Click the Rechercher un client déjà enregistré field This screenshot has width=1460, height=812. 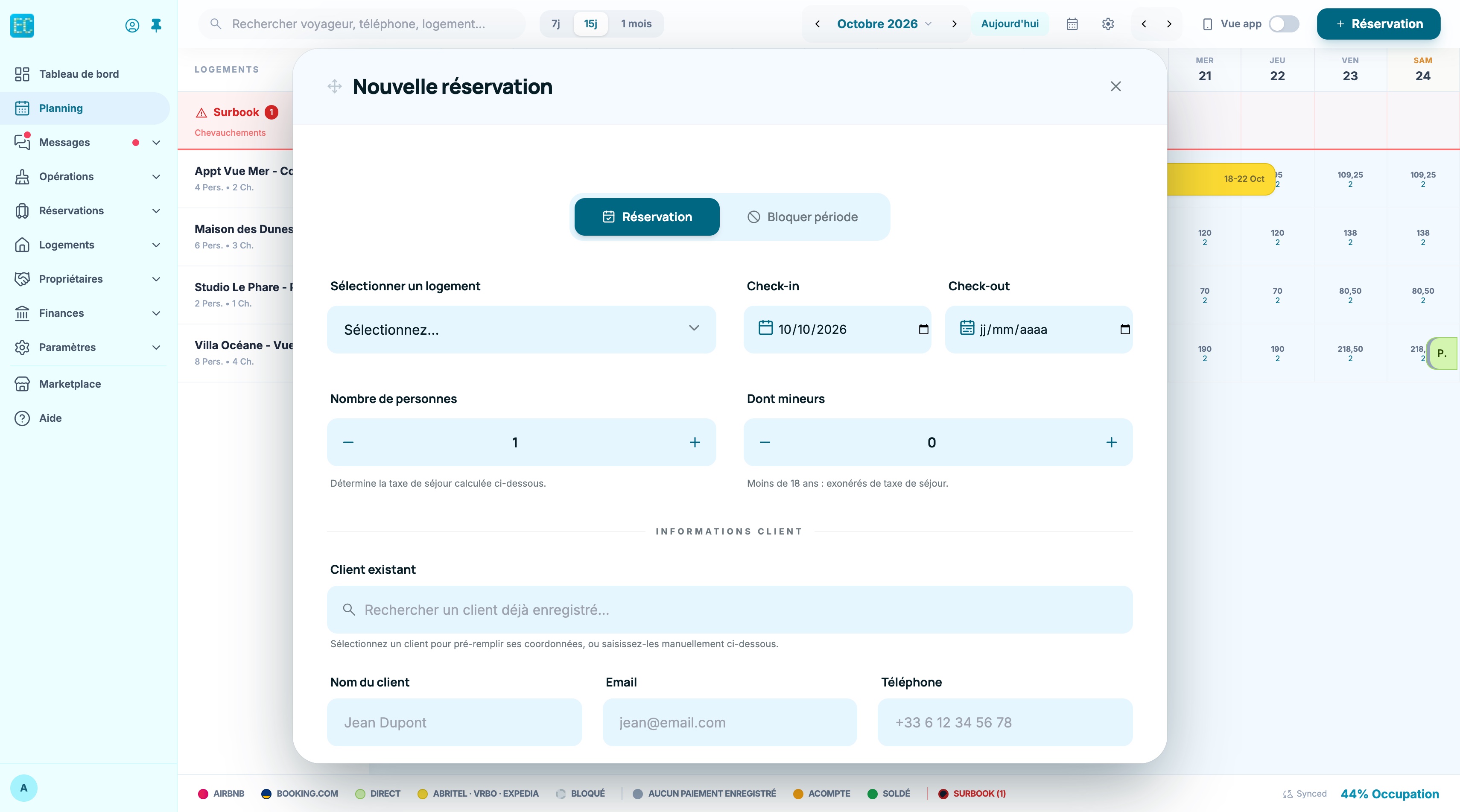pos(730,609)
